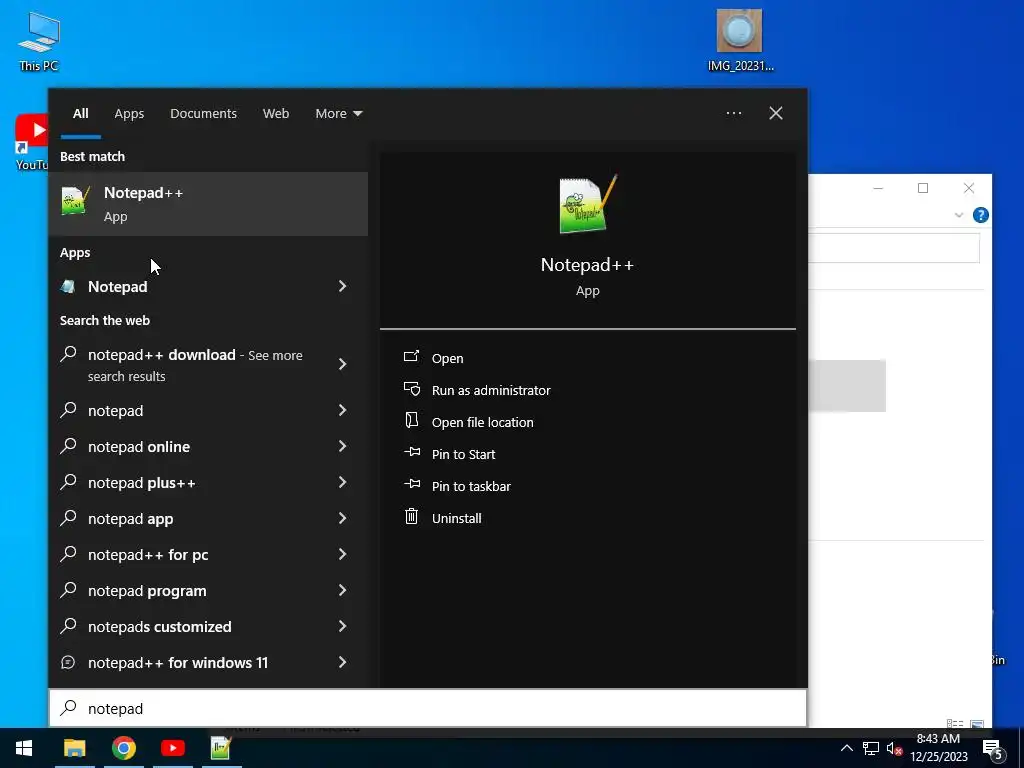Click chat icon beside 'notepad++ for windows 11'
This screenshot has height=768, width=1024.
click(x=68, y=662)
